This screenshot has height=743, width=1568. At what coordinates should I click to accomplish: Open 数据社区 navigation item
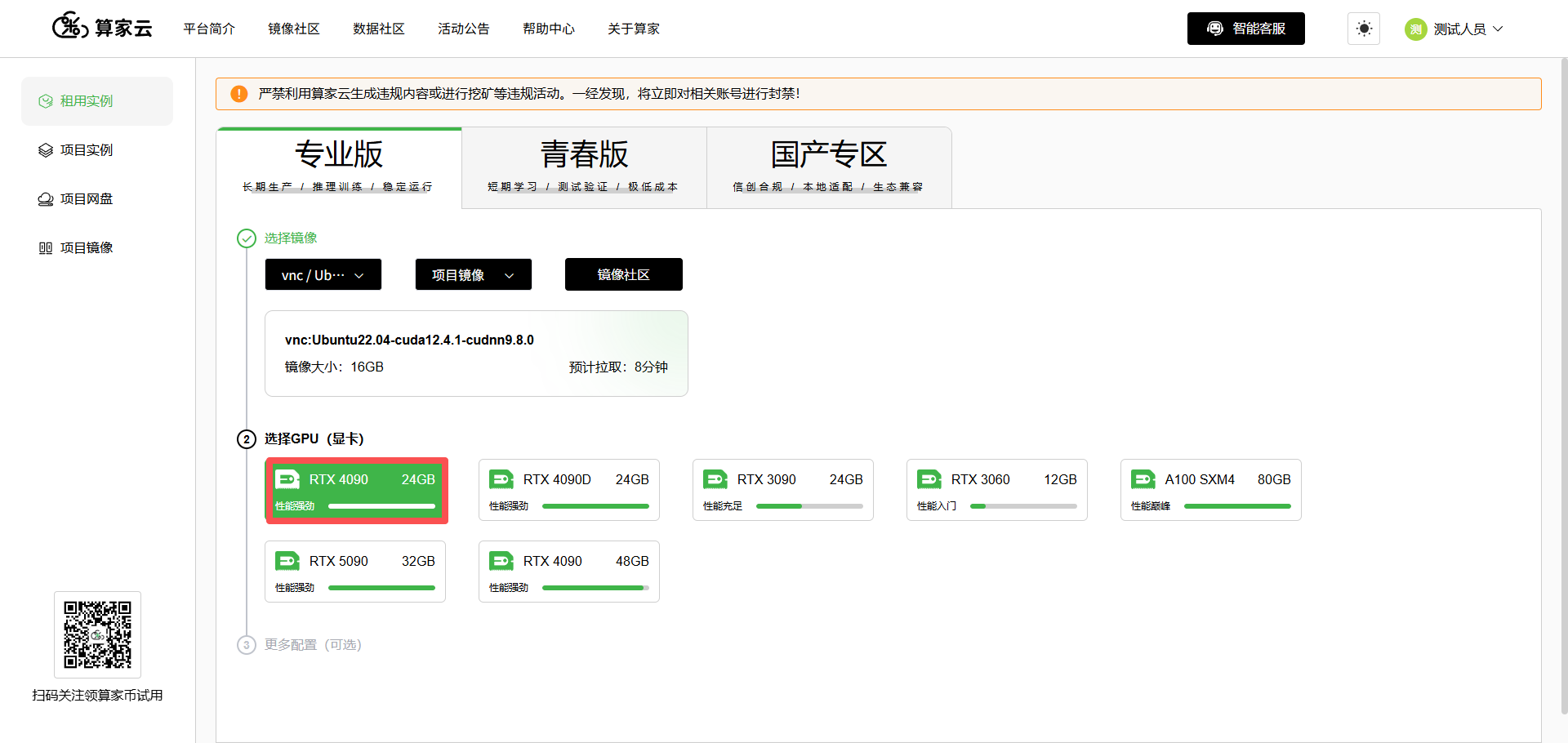point(379,29)
